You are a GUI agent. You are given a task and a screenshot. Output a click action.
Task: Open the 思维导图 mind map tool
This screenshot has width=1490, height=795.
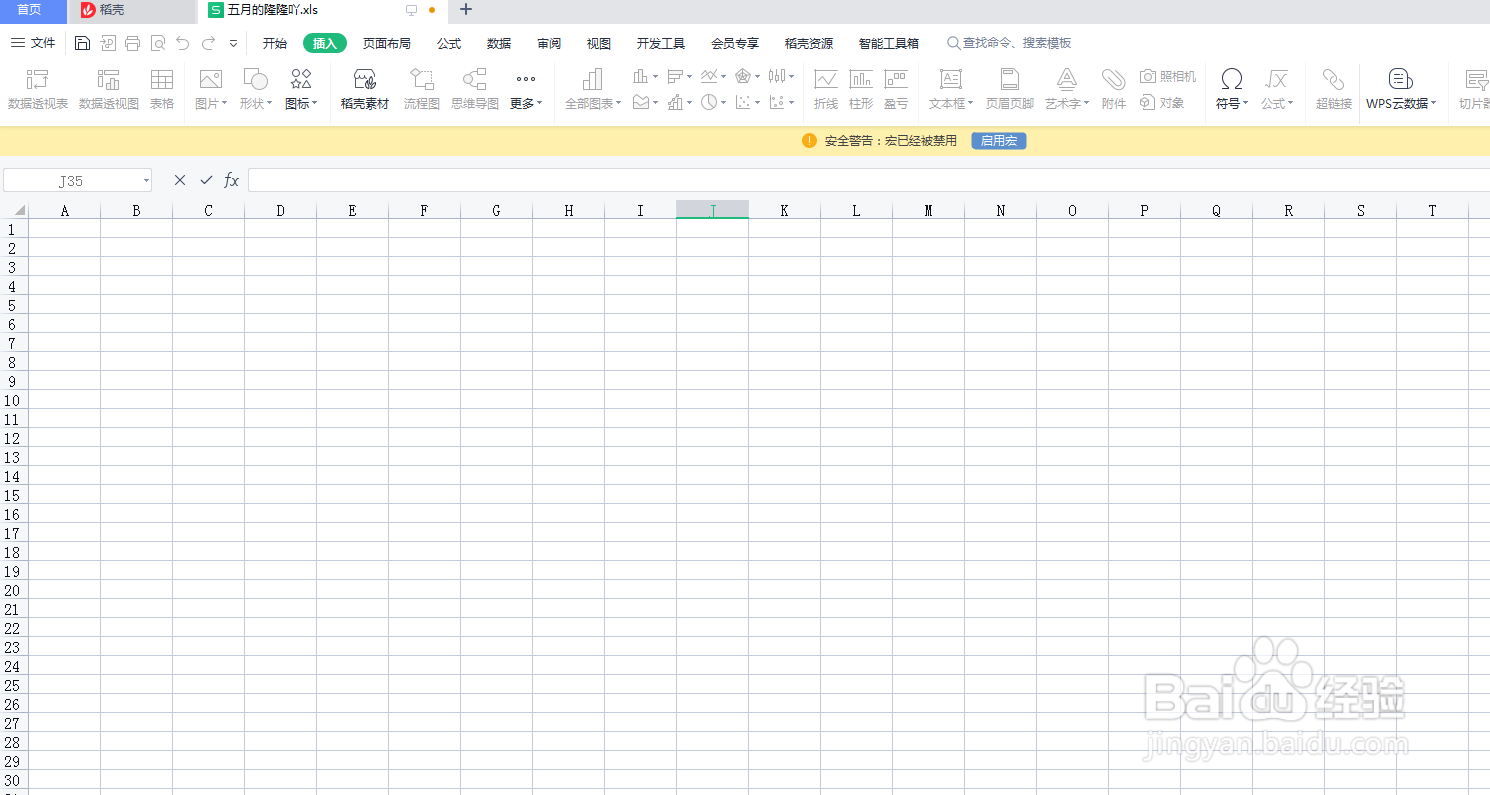coord(474,89)
